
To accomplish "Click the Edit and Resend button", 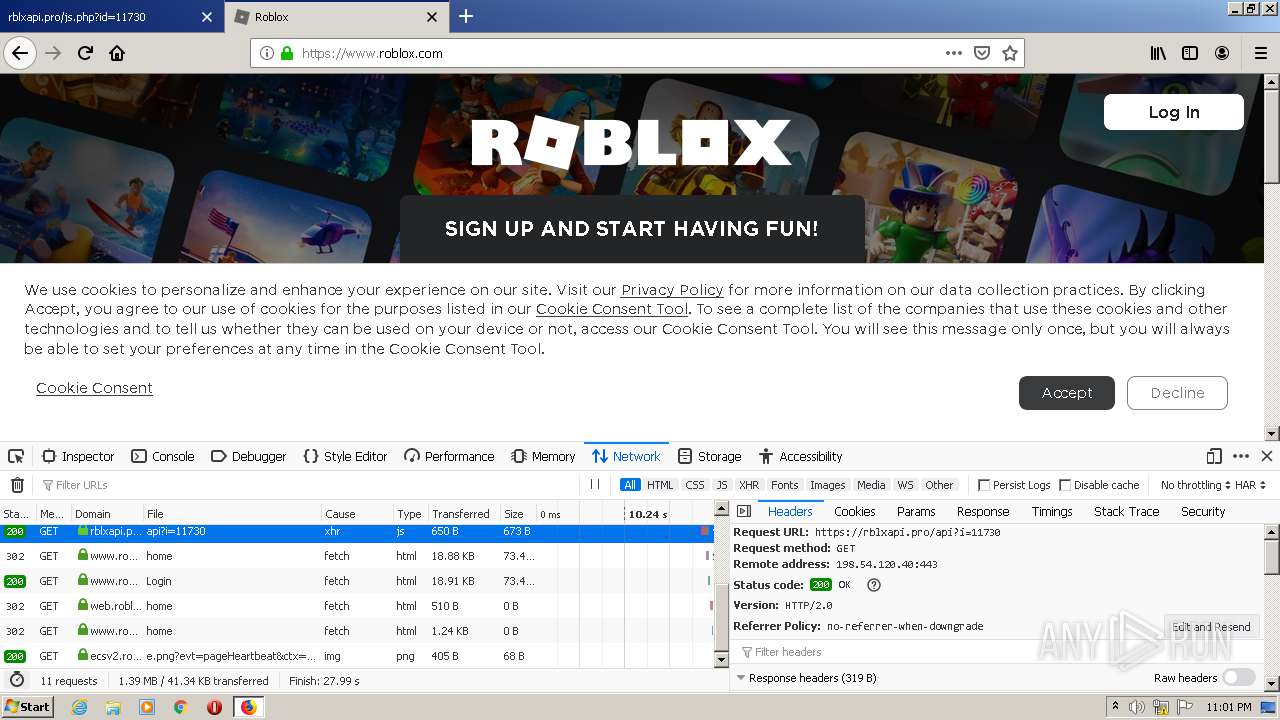I will point(1211,627).
